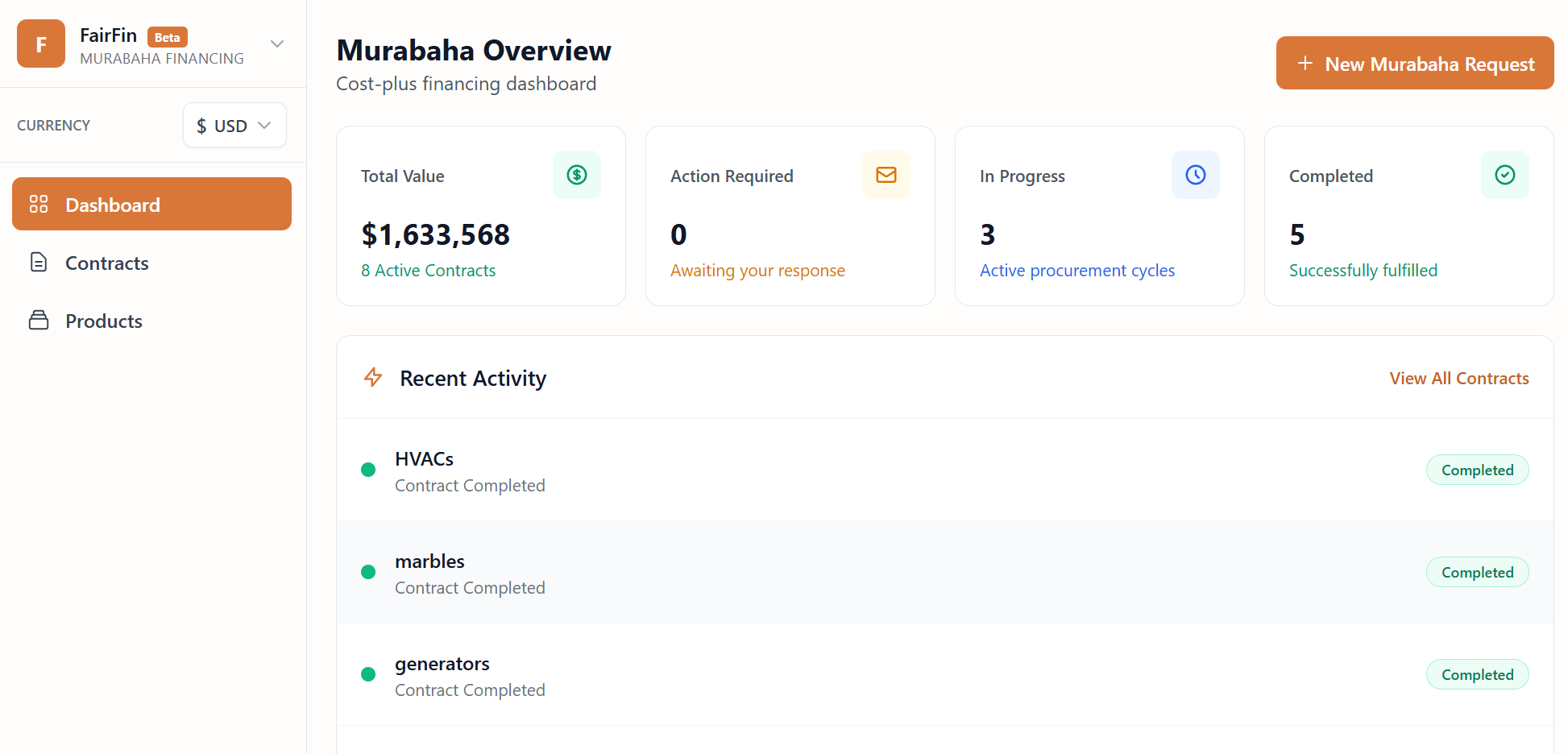
Task: Click the Completed badge on the marbles row
Action: tap(1477, 573)
